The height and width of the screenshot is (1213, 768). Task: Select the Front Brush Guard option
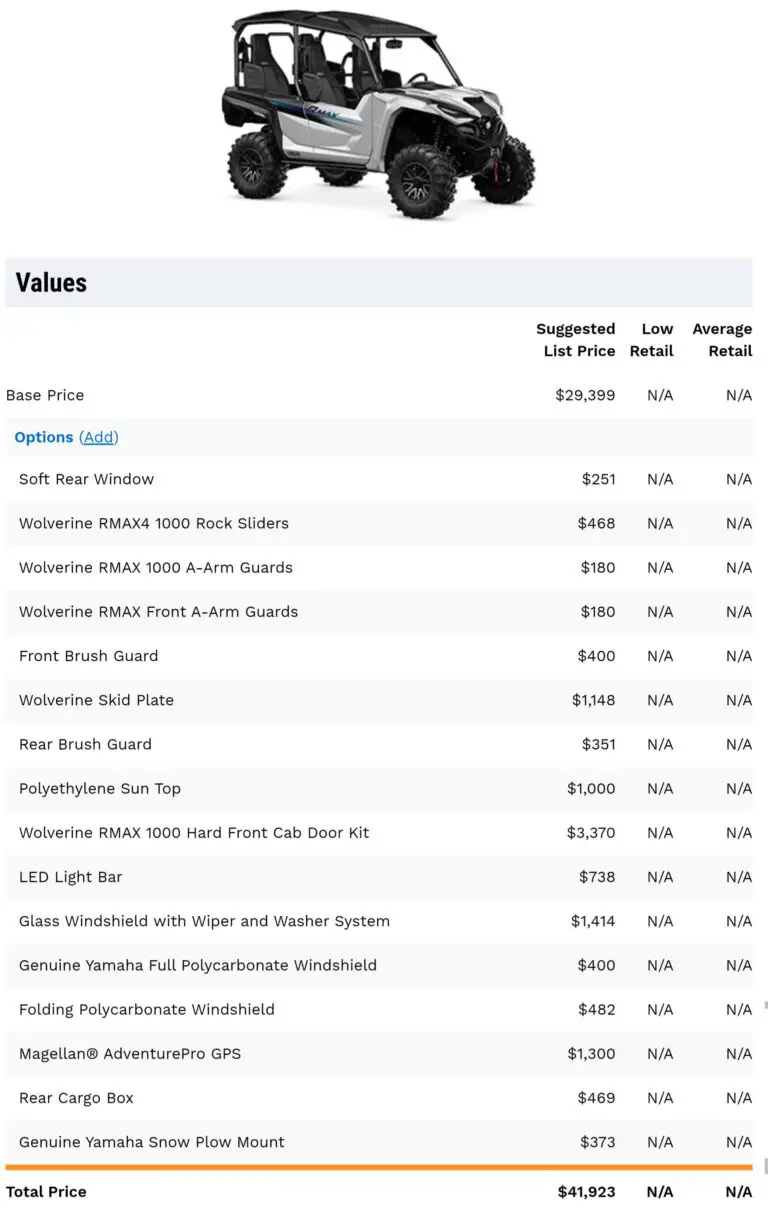pyautogui.click(x=88, y=656)
